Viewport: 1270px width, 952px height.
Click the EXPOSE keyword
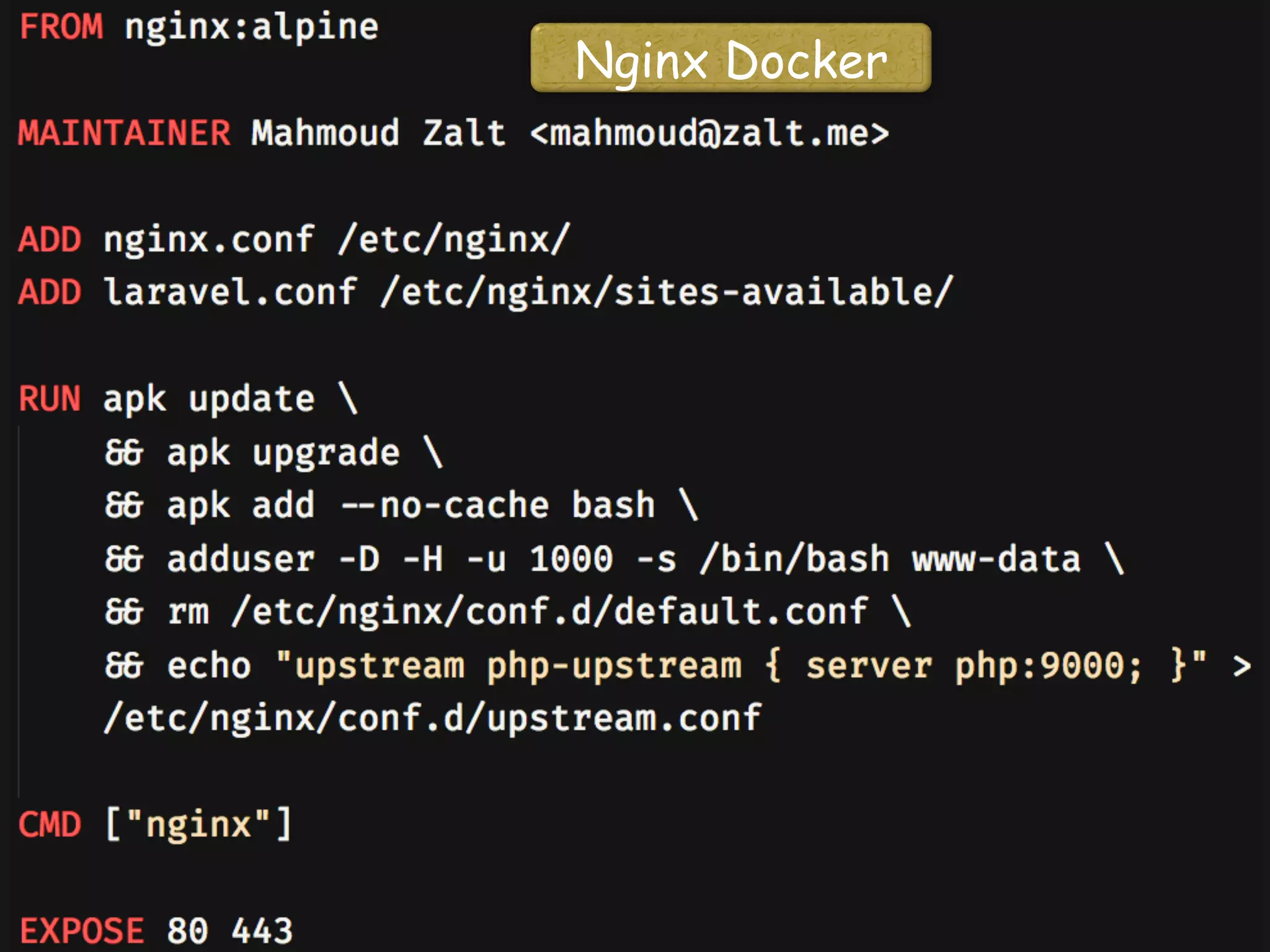point(82,930)
